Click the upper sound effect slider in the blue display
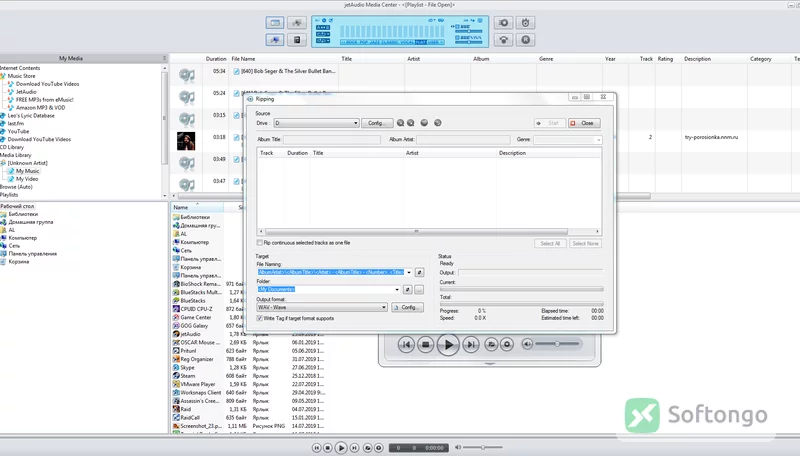 [468, 31]
